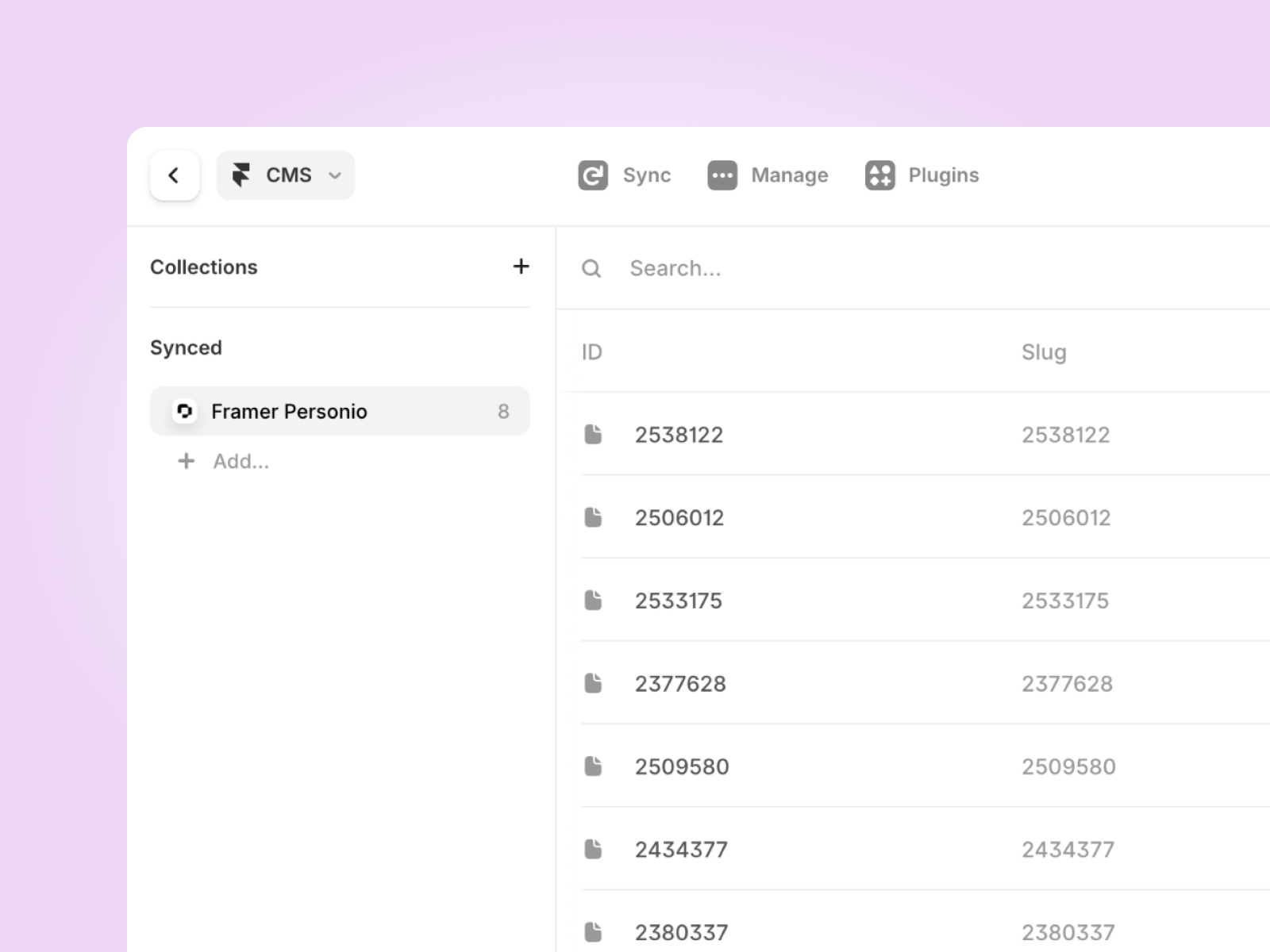Click the document icon beside entry 2538122

592,434
